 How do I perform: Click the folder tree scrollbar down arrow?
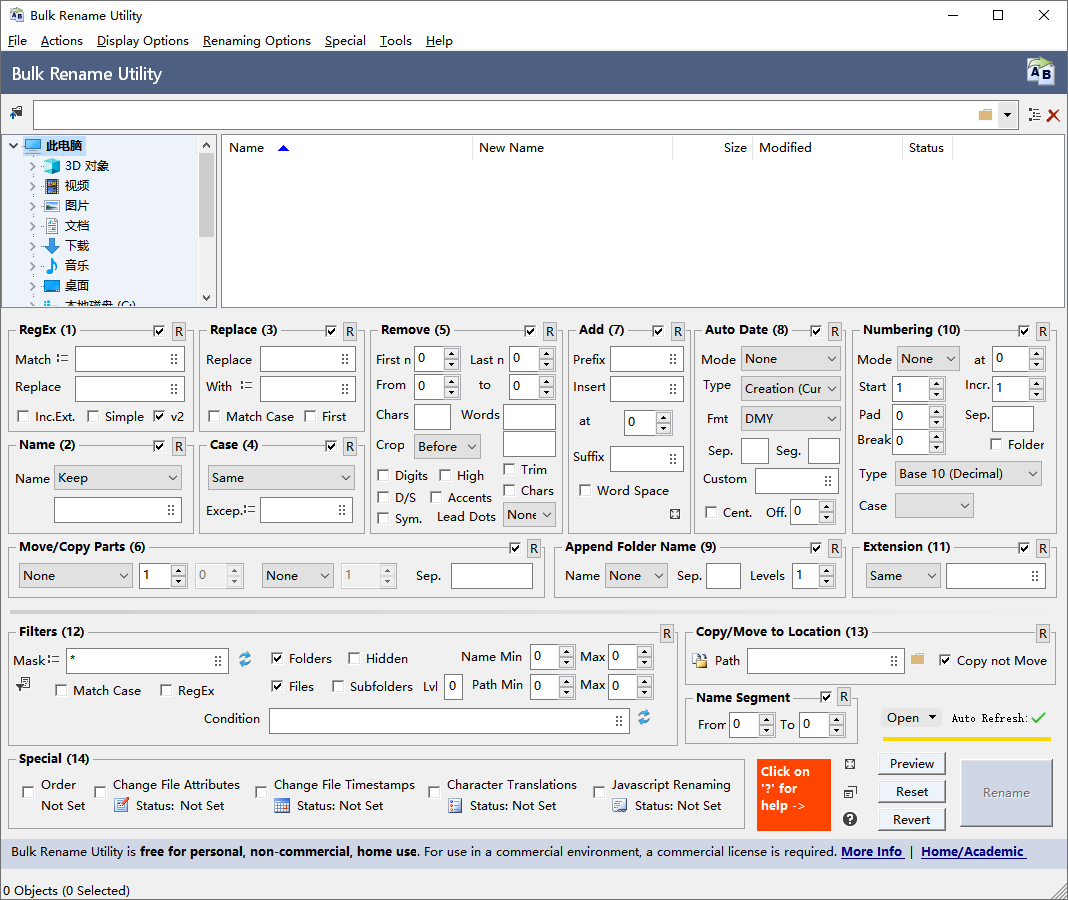[x=207, y=298]
